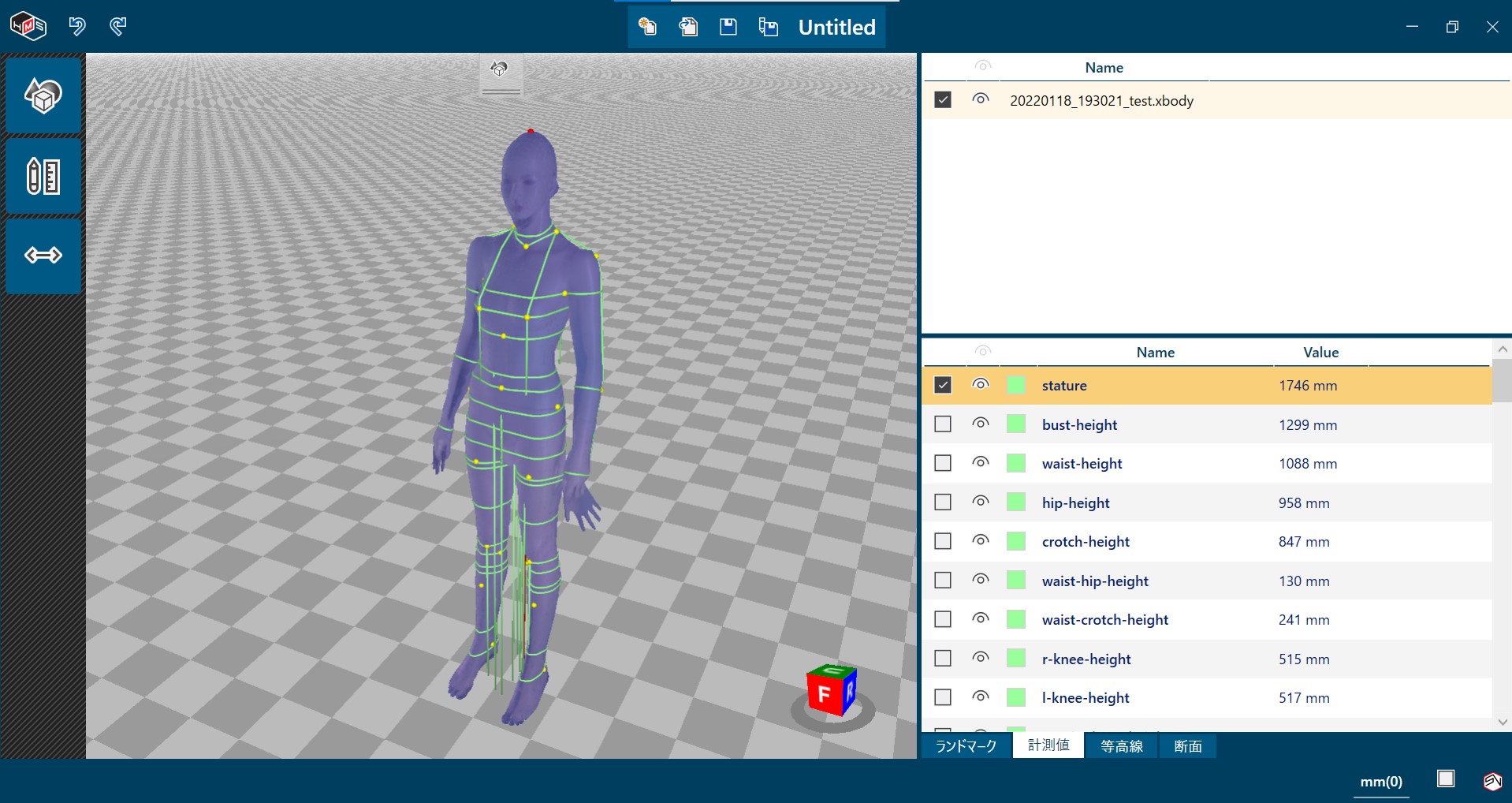Click green color swatch for waist-crotch-height
Image resolution: width=1512 pixels, height=803 pixels.
coord(1016,619)
